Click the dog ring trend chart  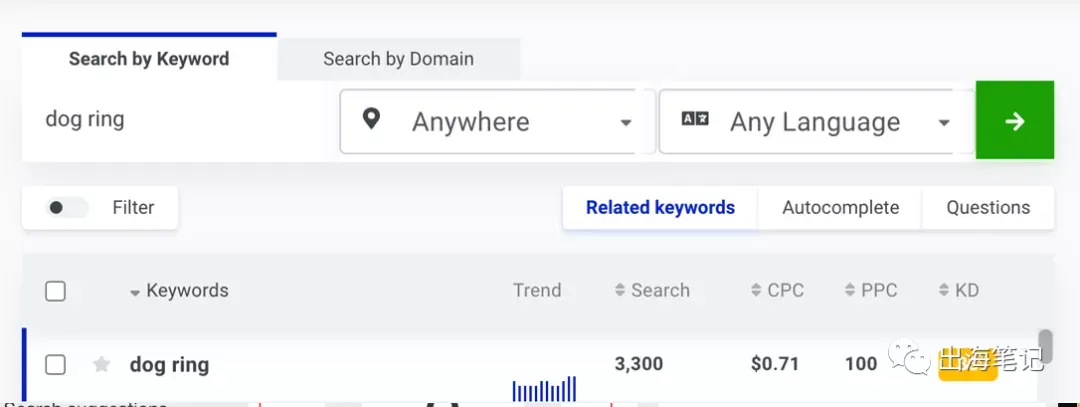click(544, 388)
